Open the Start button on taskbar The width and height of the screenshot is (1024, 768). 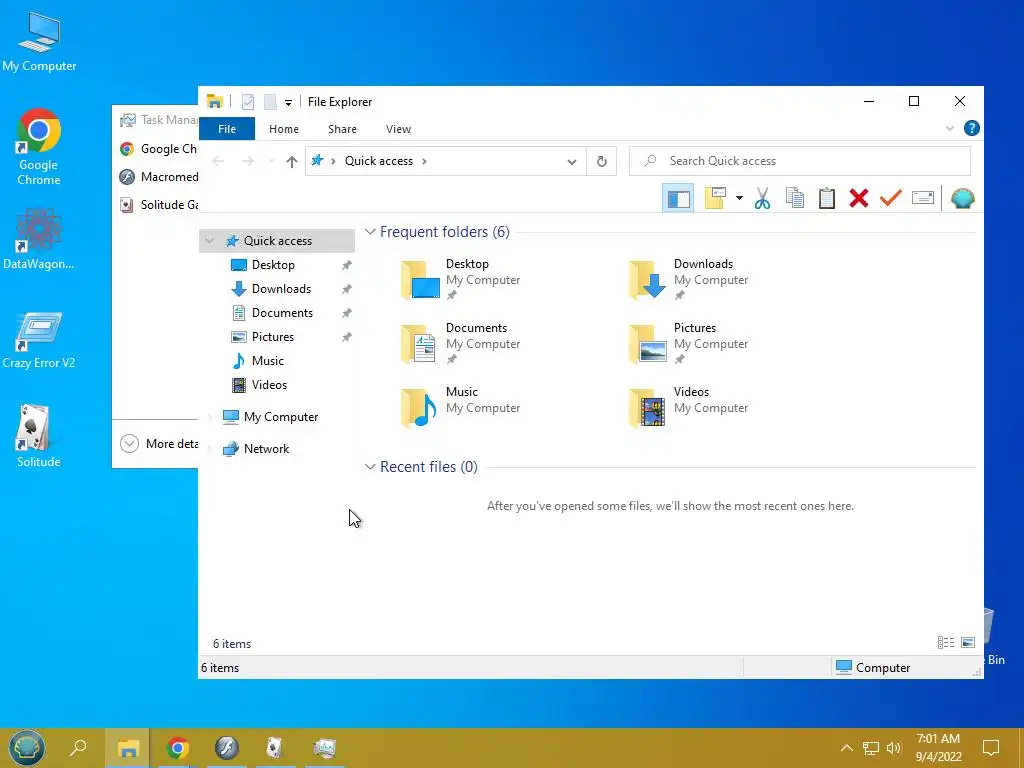(x=26, y=748)
